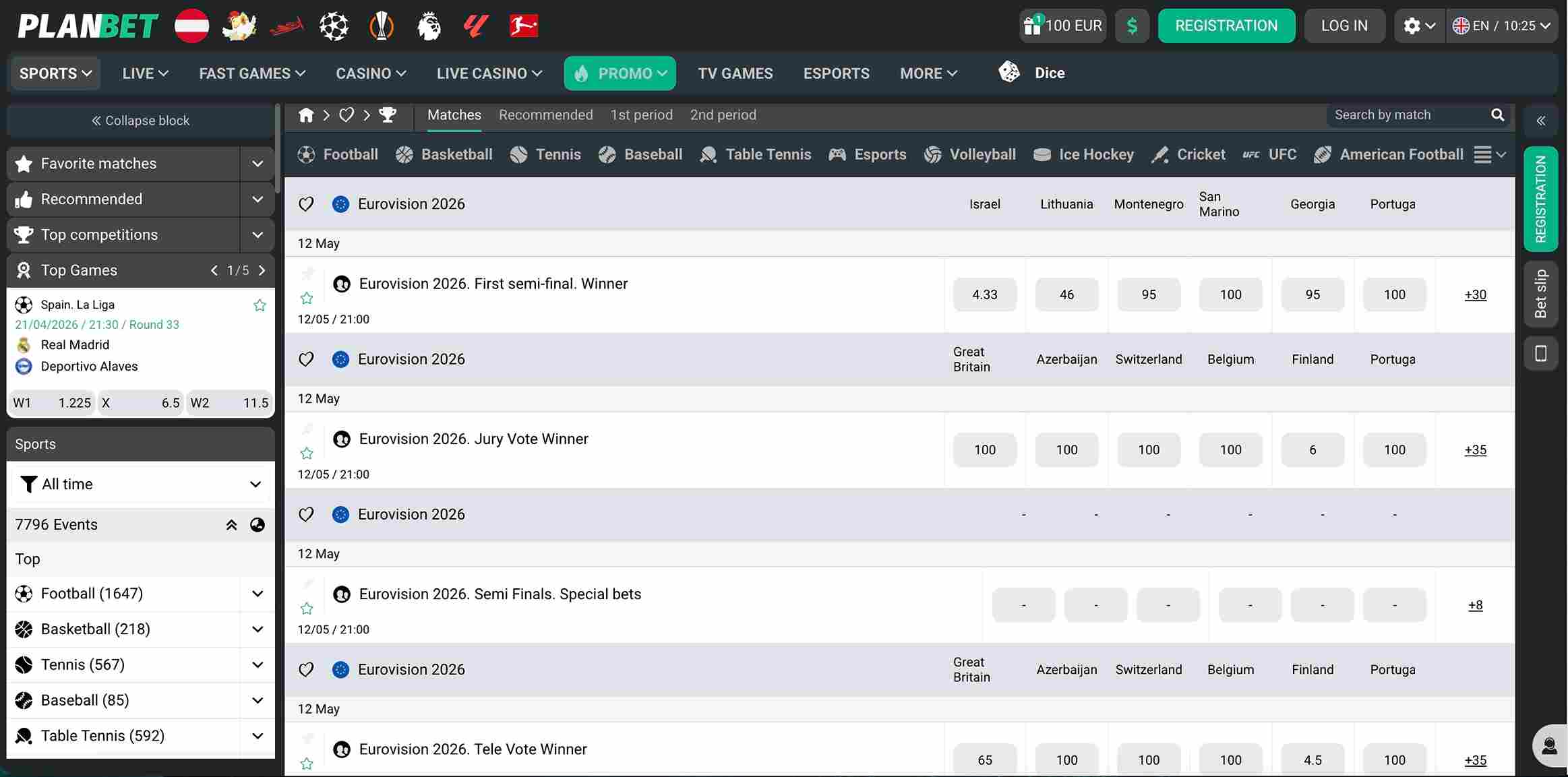Screen dimensions: 1568x777
Task: Favorite the Real Madrid vs Deportivo Alaves match
Action: (x=260, y=305)
